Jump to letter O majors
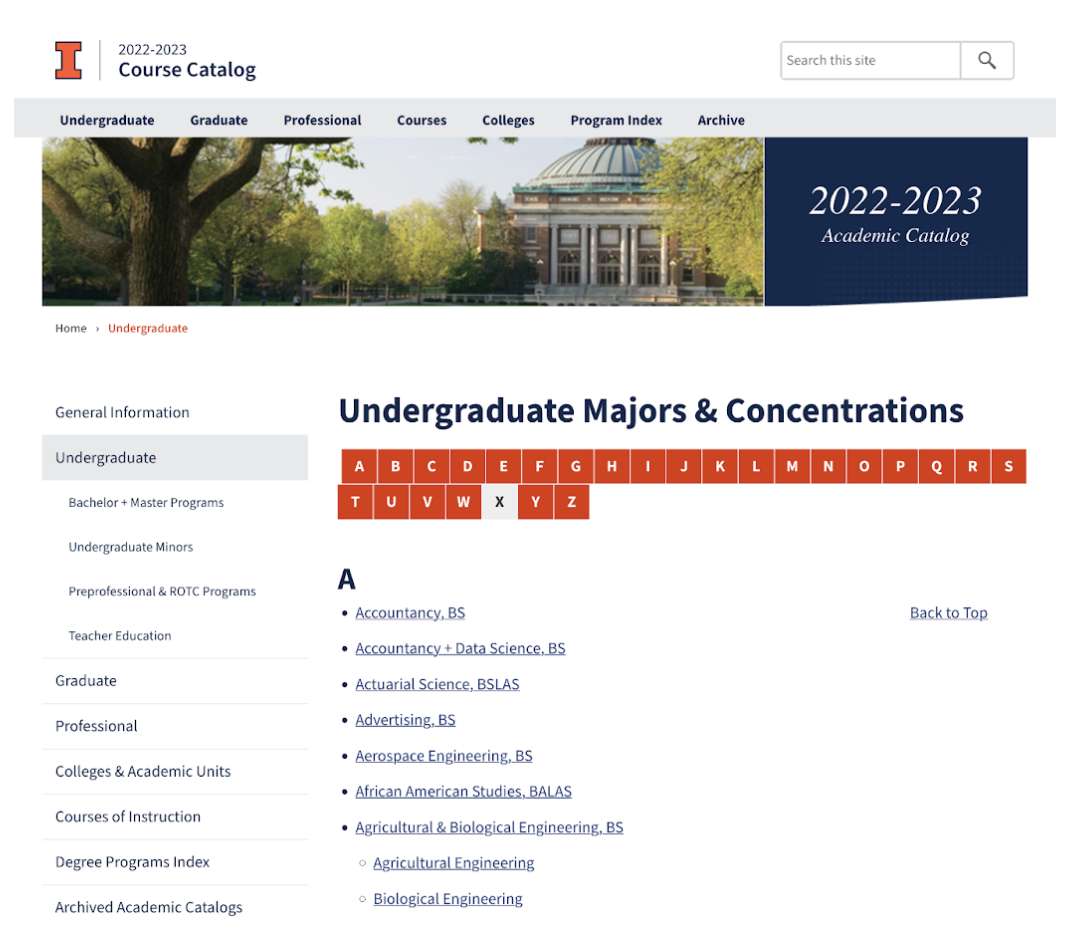This screenshot has width=1074, height=946. pos(864,466)
